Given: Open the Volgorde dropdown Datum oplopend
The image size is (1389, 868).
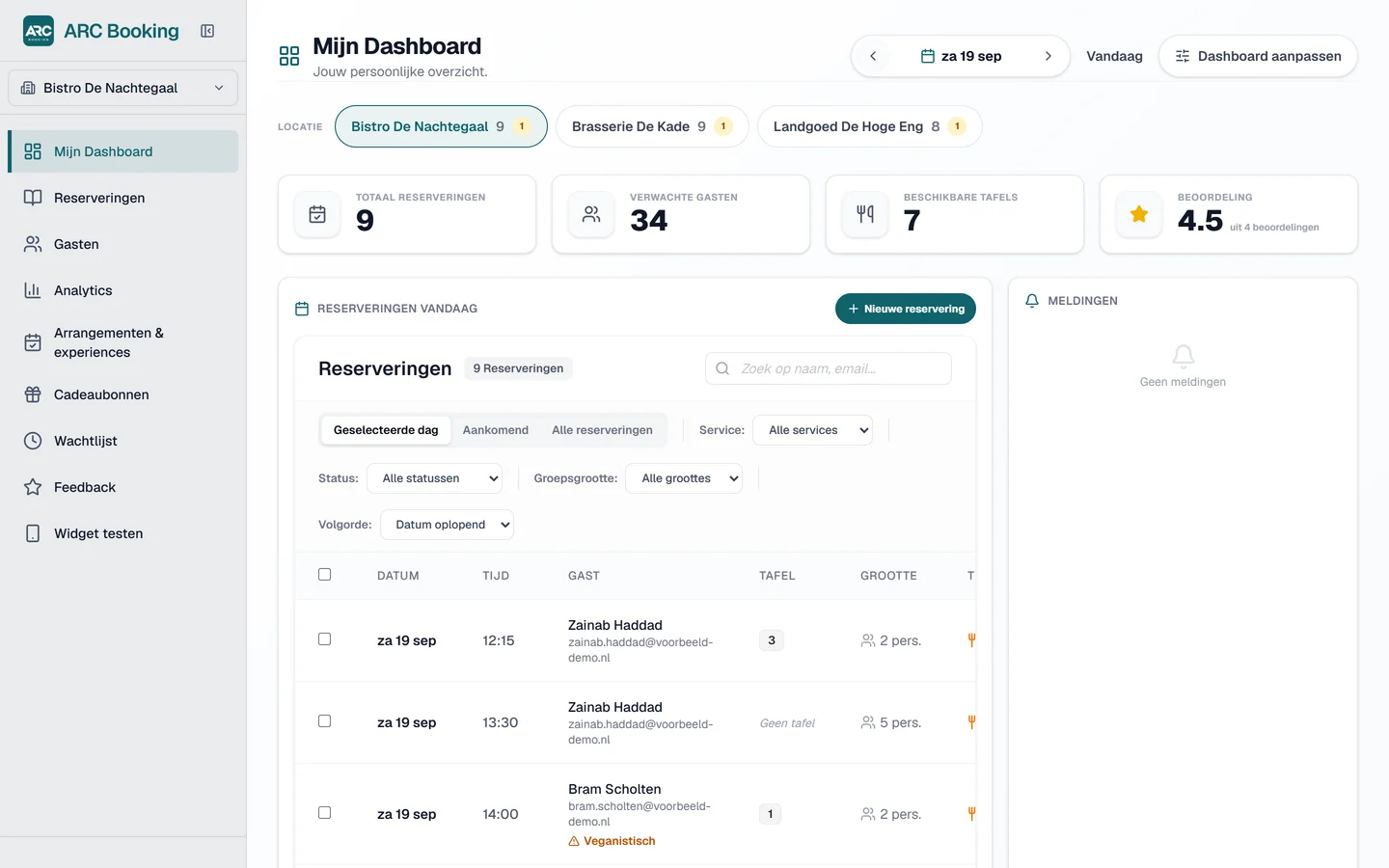Looking at the screenshot, I should pyautogui.click(x=448, y=525).
